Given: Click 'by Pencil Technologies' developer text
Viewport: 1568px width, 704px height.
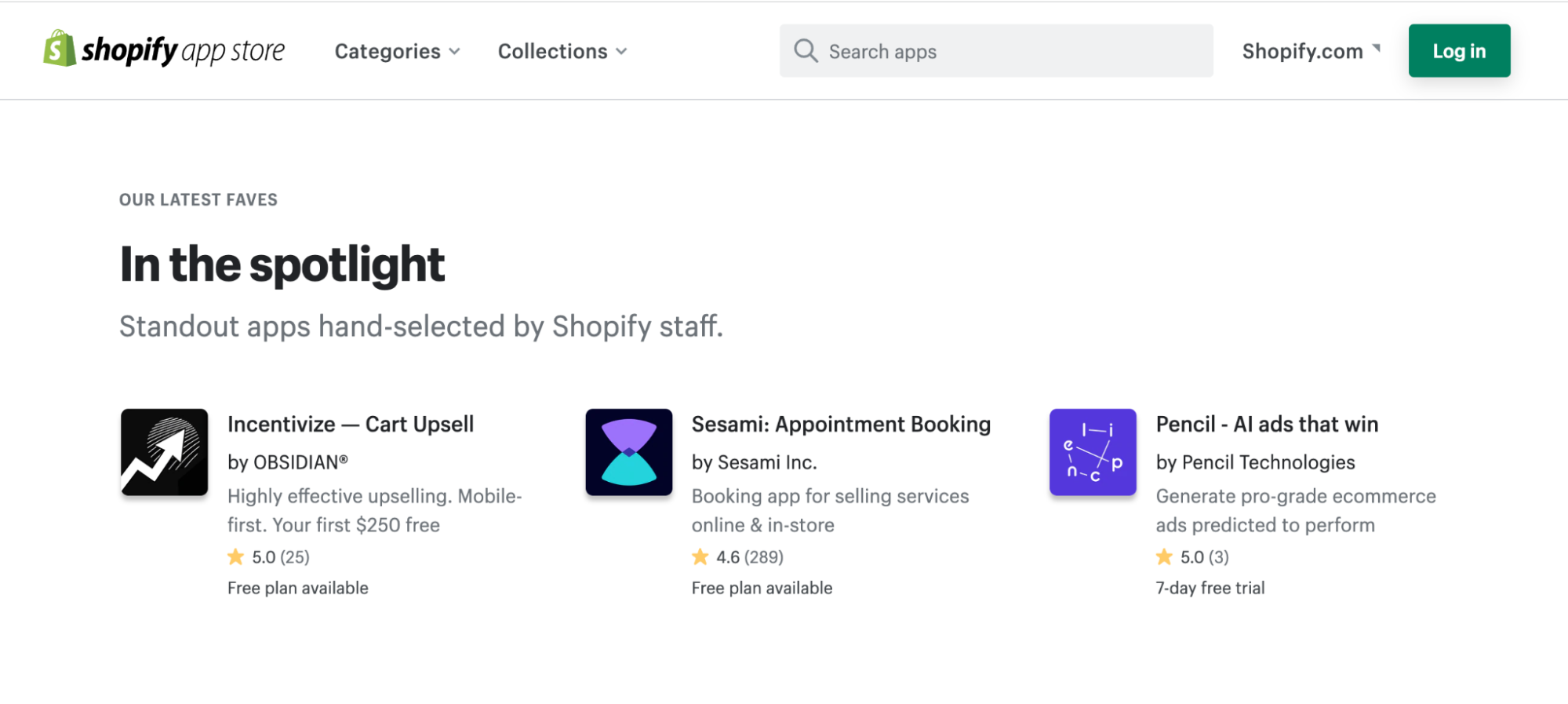Looking at the screenshot, I should click(1255, 462).
